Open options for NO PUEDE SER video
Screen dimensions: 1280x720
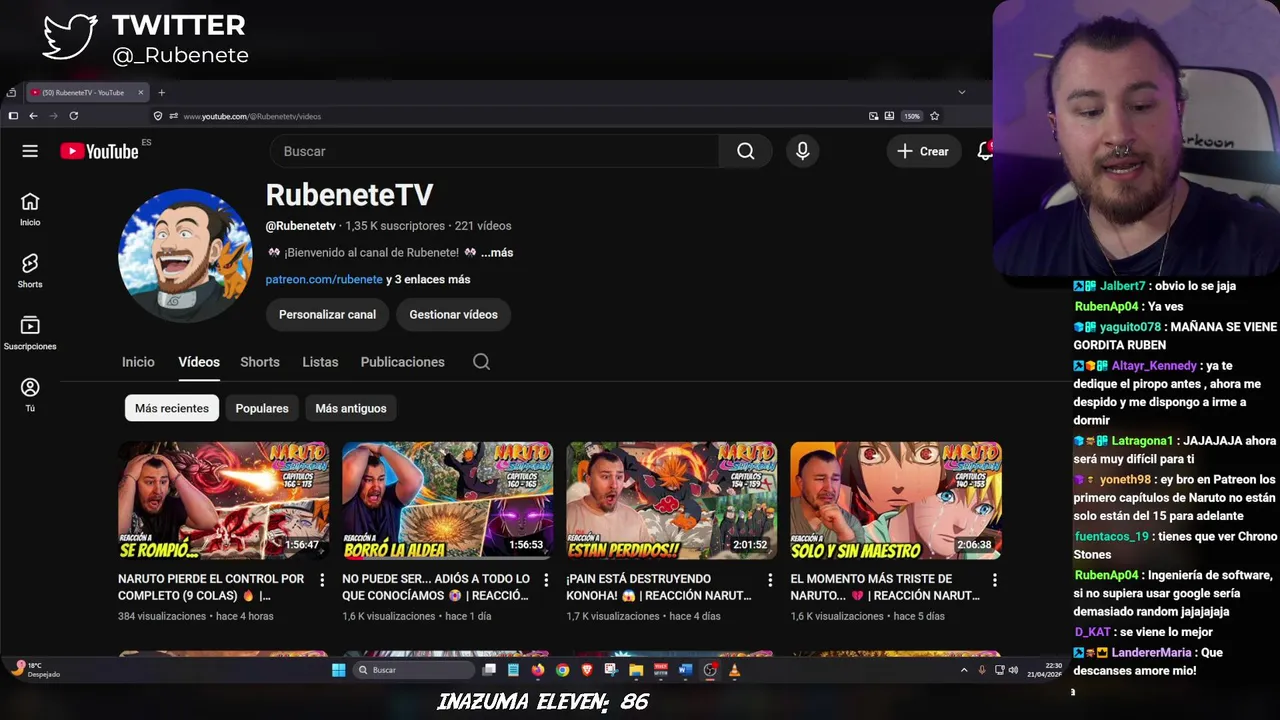click(546, 580)
